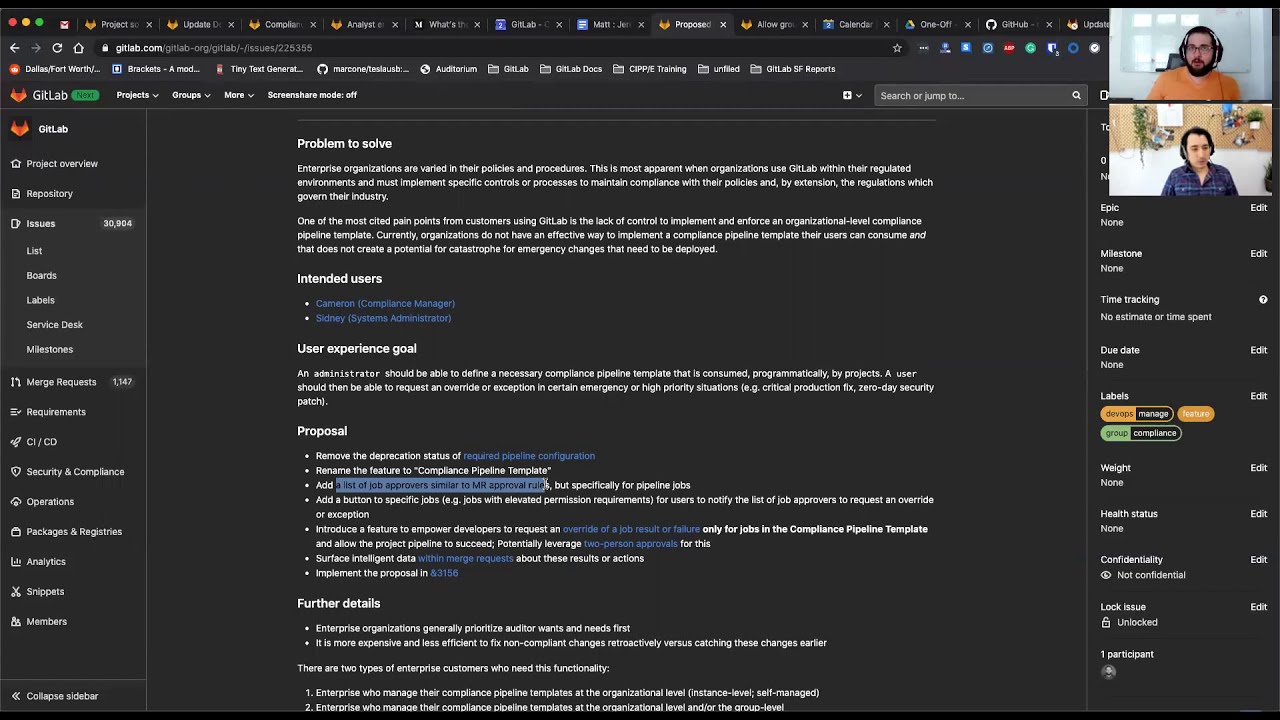Open the Brackets bookmark
The height and width of the screenshot is (720, 1280).
coord(157,69)
